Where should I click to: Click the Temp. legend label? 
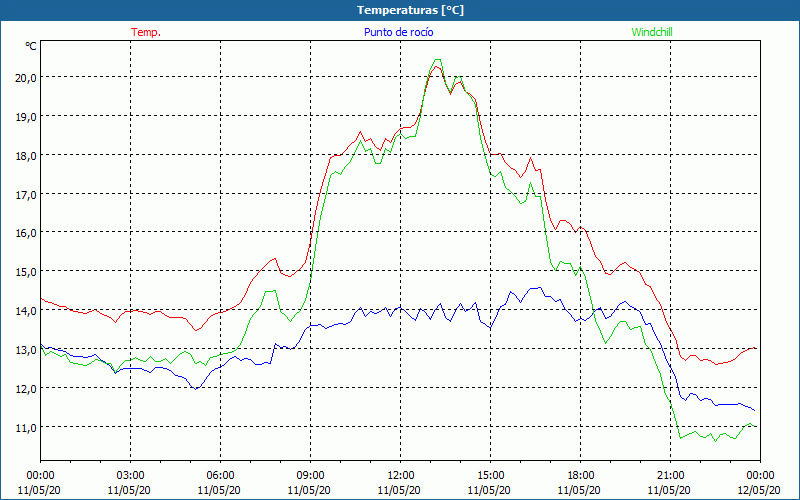tap(146, 32)
